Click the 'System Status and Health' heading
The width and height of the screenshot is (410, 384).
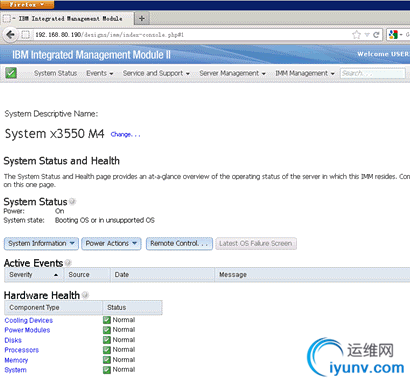62,161
